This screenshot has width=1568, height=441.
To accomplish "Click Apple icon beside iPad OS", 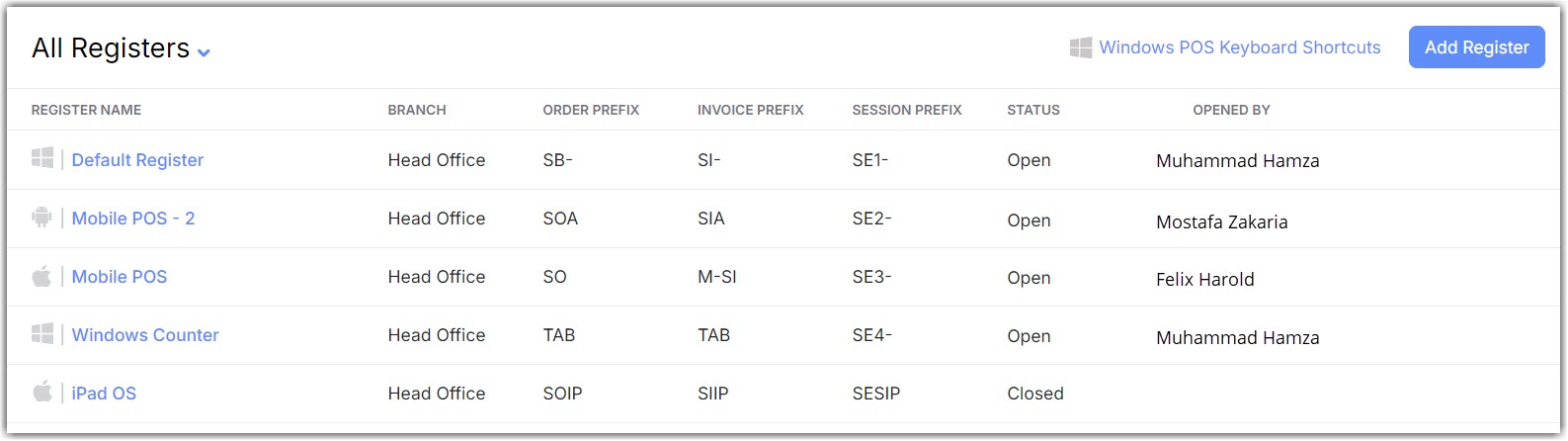I will 41,392.
